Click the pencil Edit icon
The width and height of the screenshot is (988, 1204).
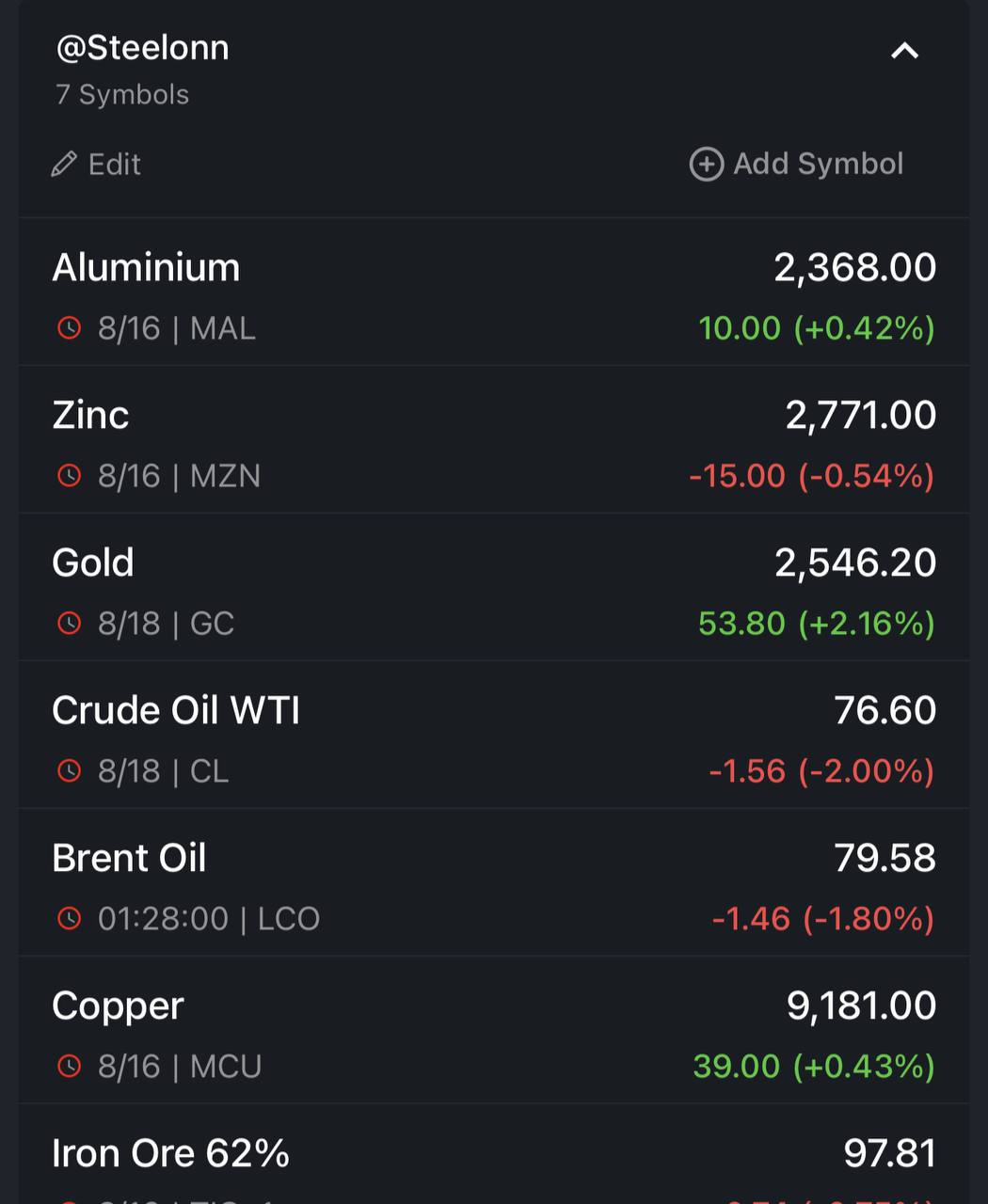pyautogui.click(x=64, y=165)
